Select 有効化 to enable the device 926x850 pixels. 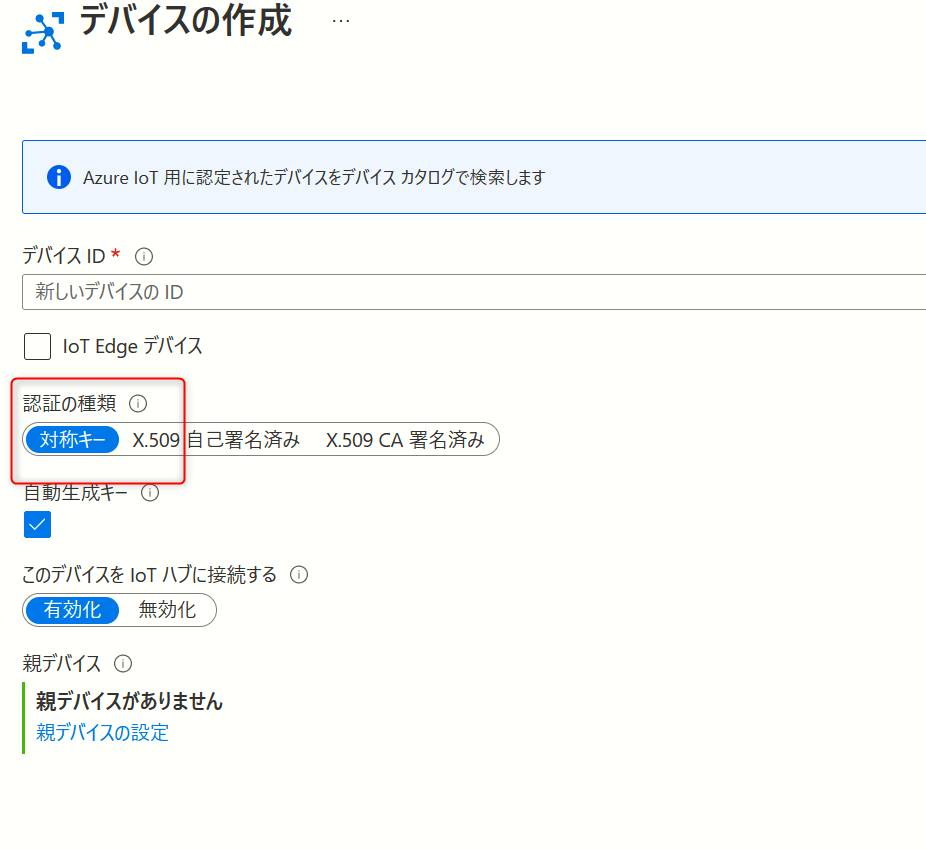[73, 610]
